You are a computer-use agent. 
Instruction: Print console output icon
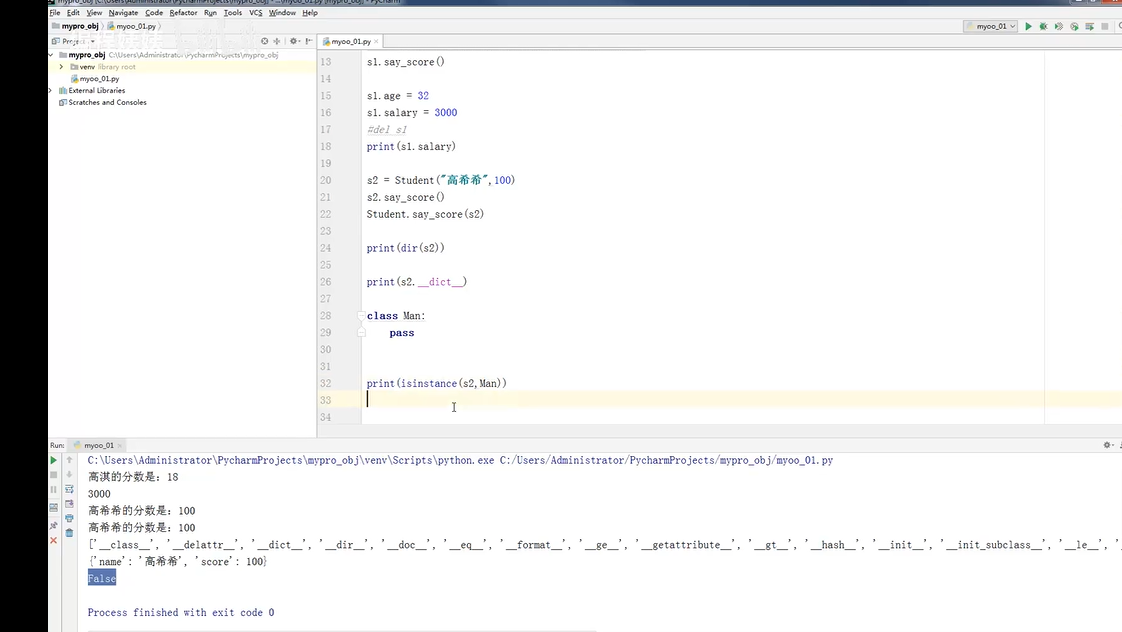point(69,518)
